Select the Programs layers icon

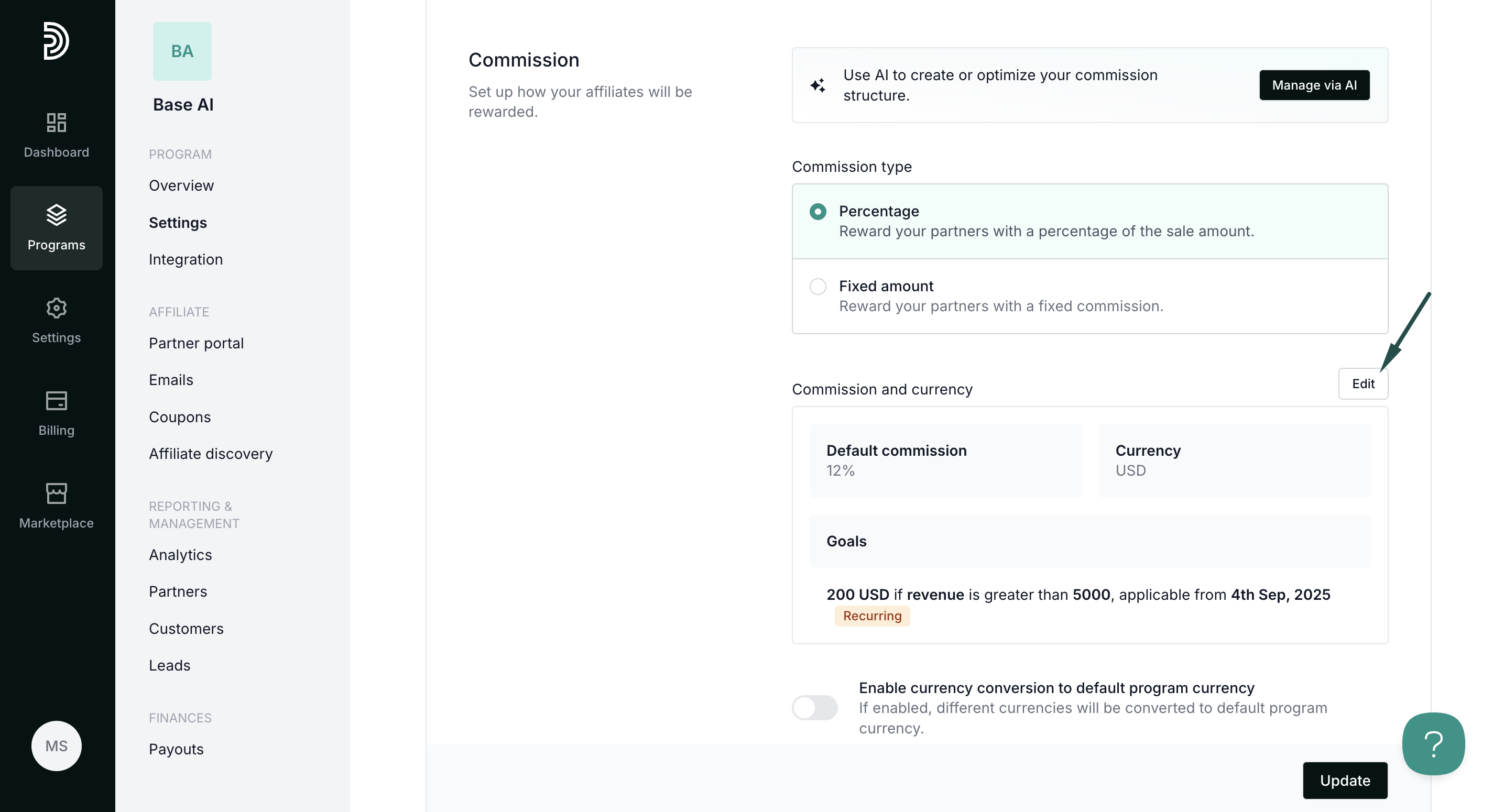pyautogui.click(x=56, y=215)
